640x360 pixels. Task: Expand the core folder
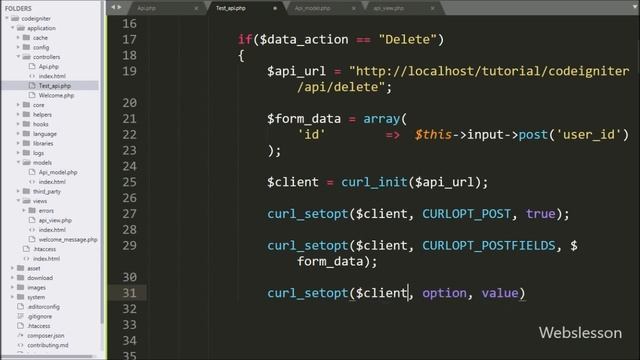18,105
